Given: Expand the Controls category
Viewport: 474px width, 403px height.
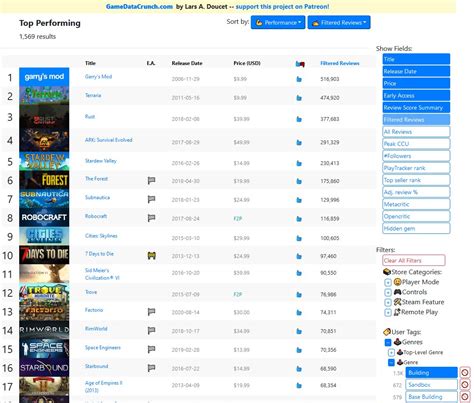Looking at the screenshot, I should coord(388,292).
